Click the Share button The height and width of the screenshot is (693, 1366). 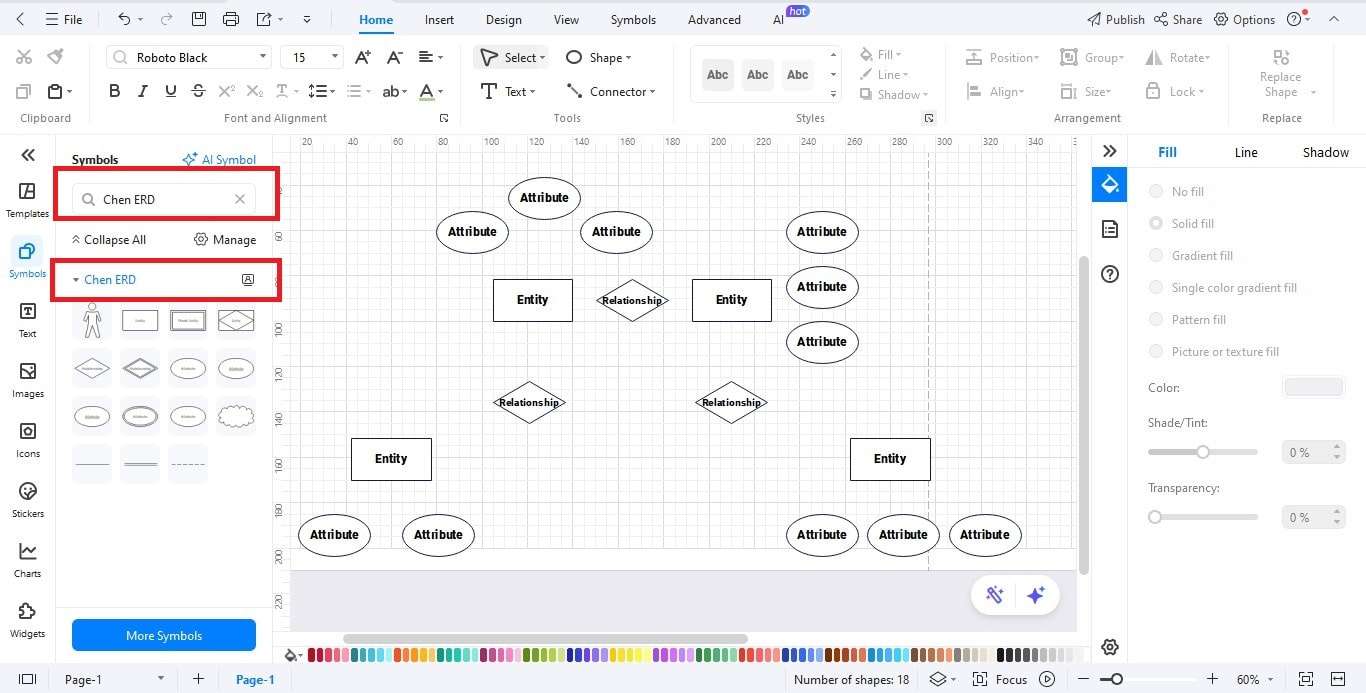pyautogui.click(x=1178, y=19)
